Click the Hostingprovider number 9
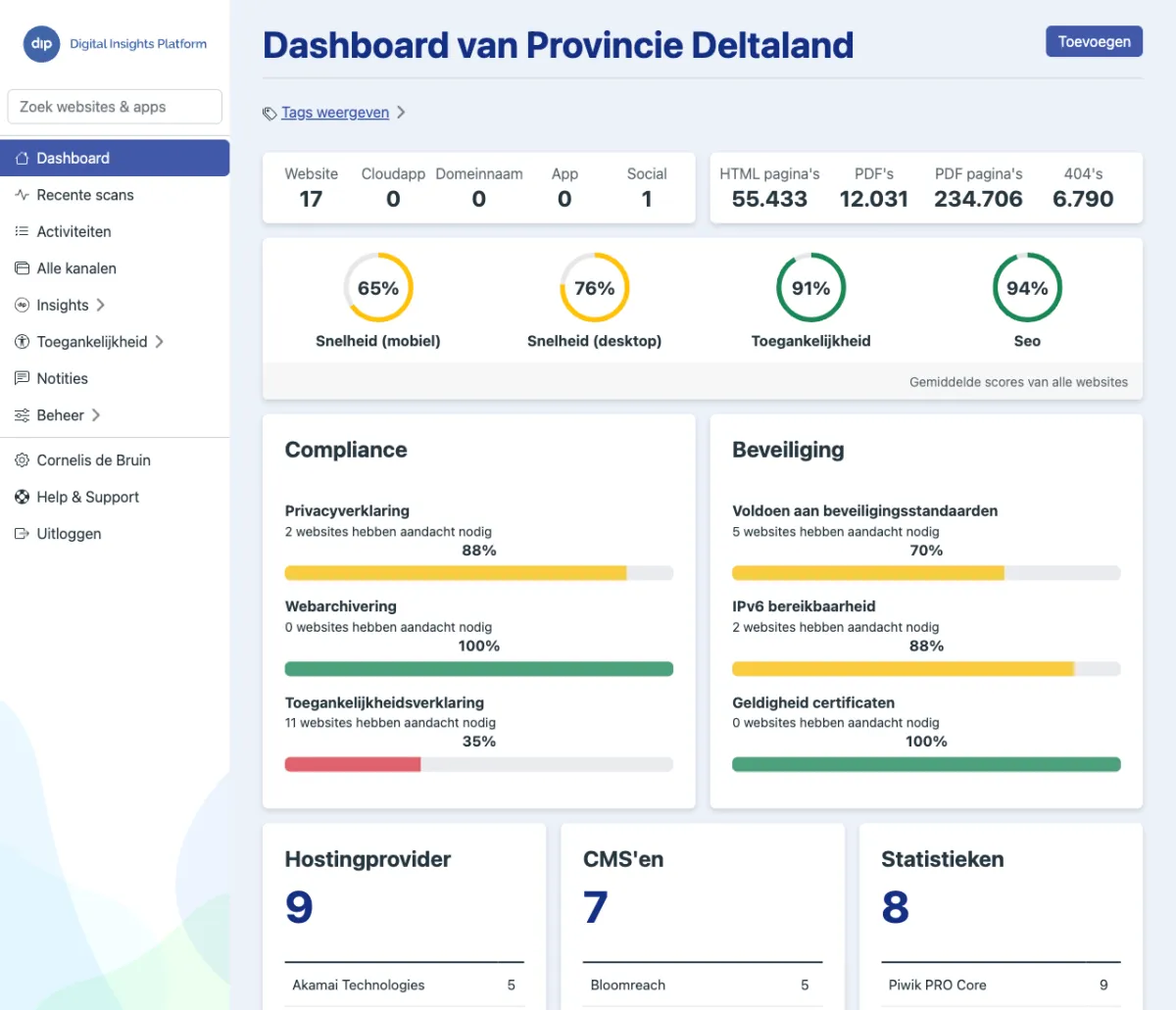The width and height of the screenshot is (1176, 1010). [299, 907]
